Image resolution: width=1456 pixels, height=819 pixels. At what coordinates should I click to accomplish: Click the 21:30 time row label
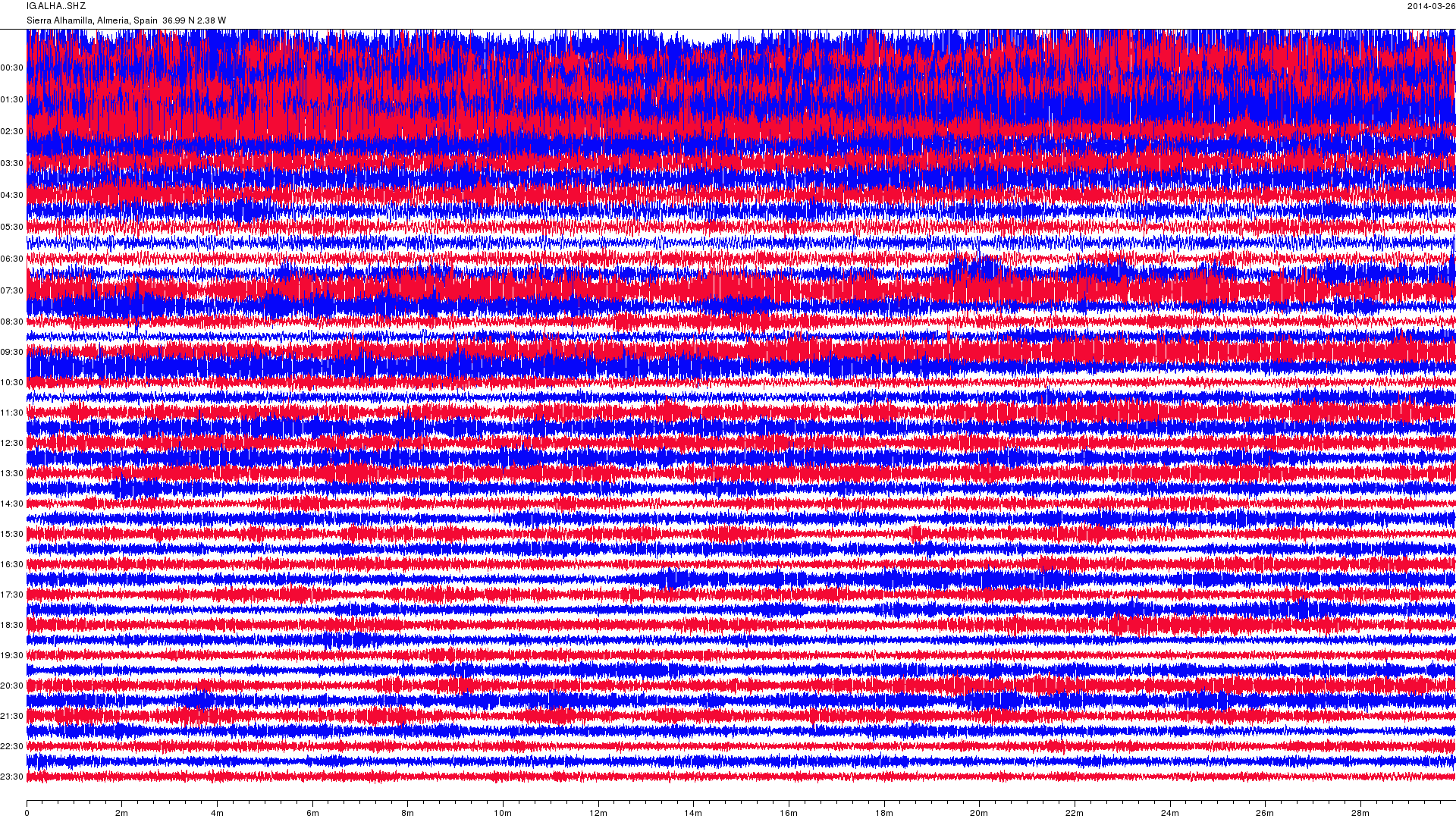(12, 717)
